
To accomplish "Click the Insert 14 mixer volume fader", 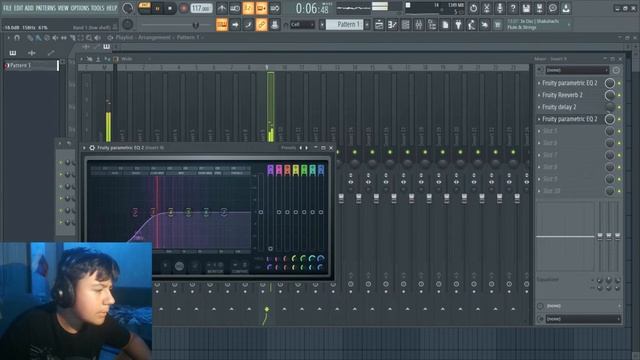I will [x=359, y=198].
